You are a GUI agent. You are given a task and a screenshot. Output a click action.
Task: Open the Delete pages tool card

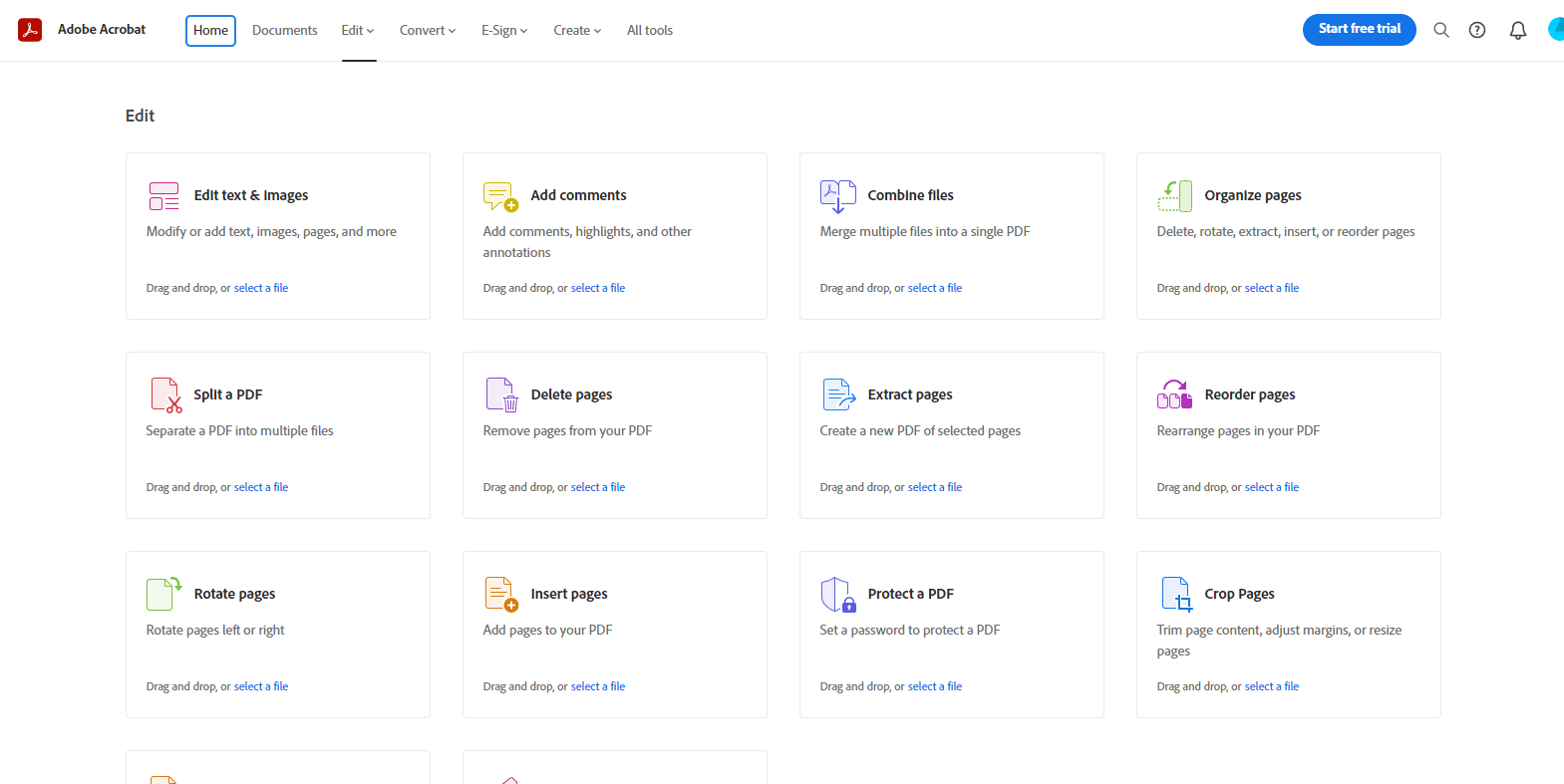click(614, 434)
